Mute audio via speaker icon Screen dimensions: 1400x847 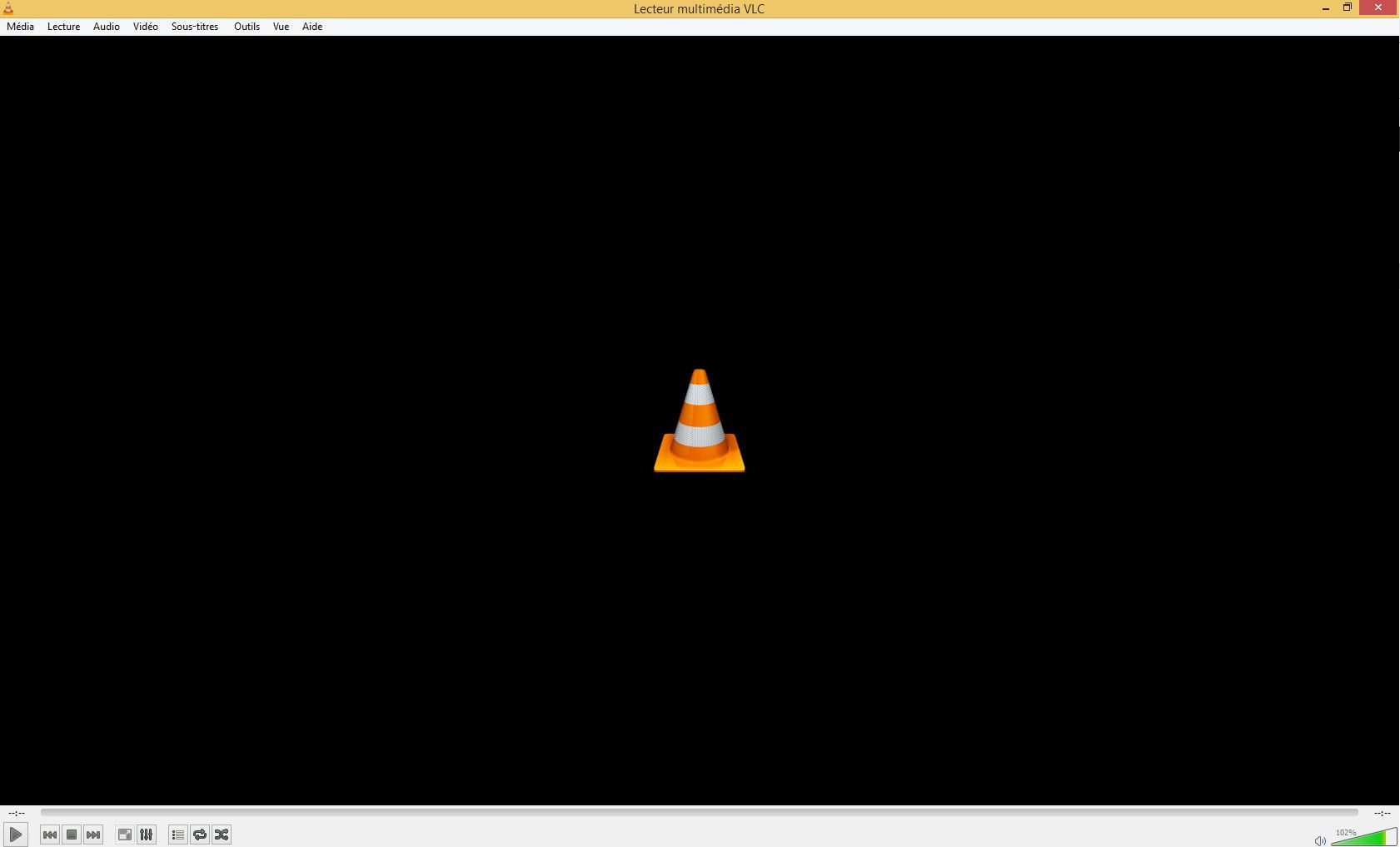1320,840
